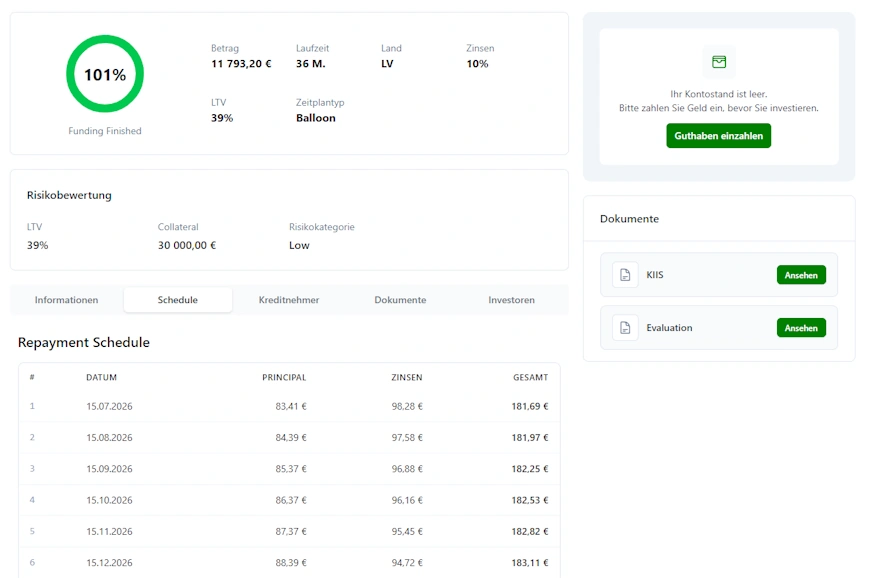Image resolution: width=875 pixels, height=578 pixels.
Task: Click the total 182,25 €
Action: [x=530, y=469]
